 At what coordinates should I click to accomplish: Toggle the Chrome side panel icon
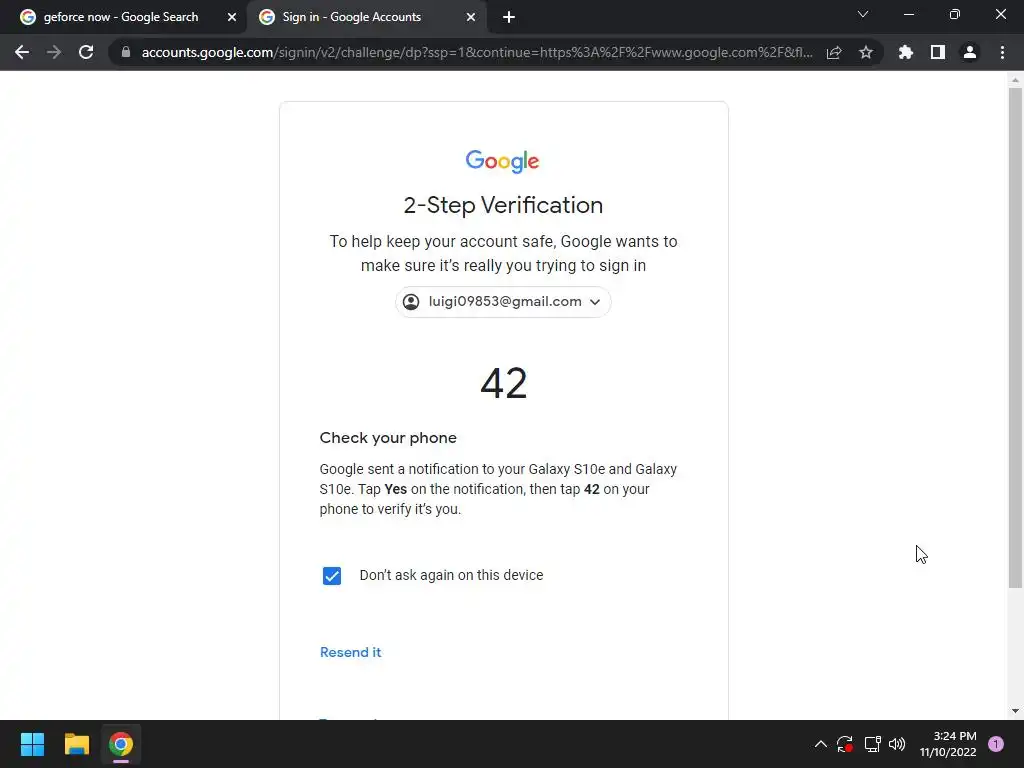coord(938,52)
